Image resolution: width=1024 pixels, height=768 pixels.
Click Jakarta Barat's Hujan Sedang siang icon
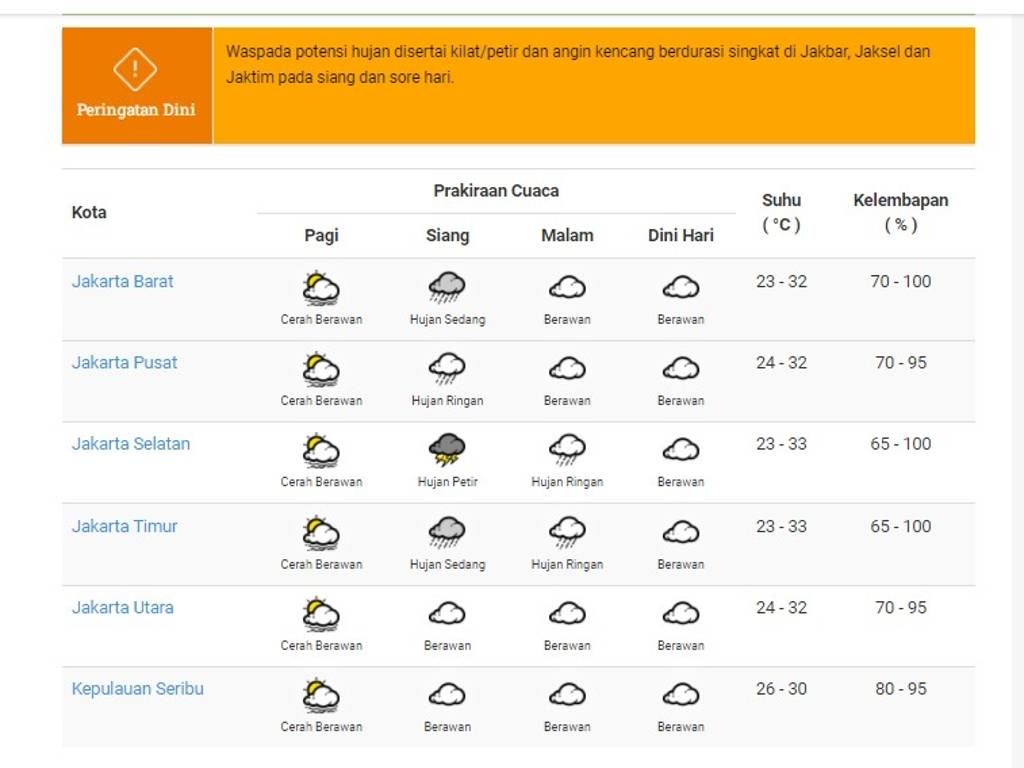(447, 288)
